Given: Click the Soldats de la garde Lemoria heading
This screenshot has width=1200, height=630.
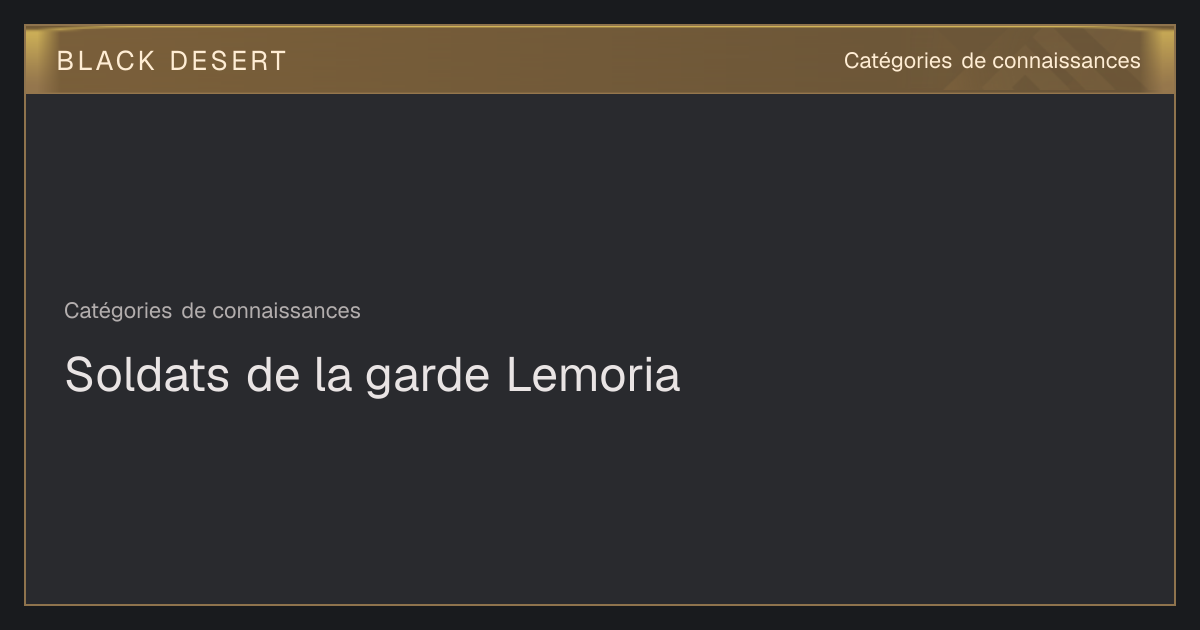Looking at the screenshot, I should pos(372,376).
